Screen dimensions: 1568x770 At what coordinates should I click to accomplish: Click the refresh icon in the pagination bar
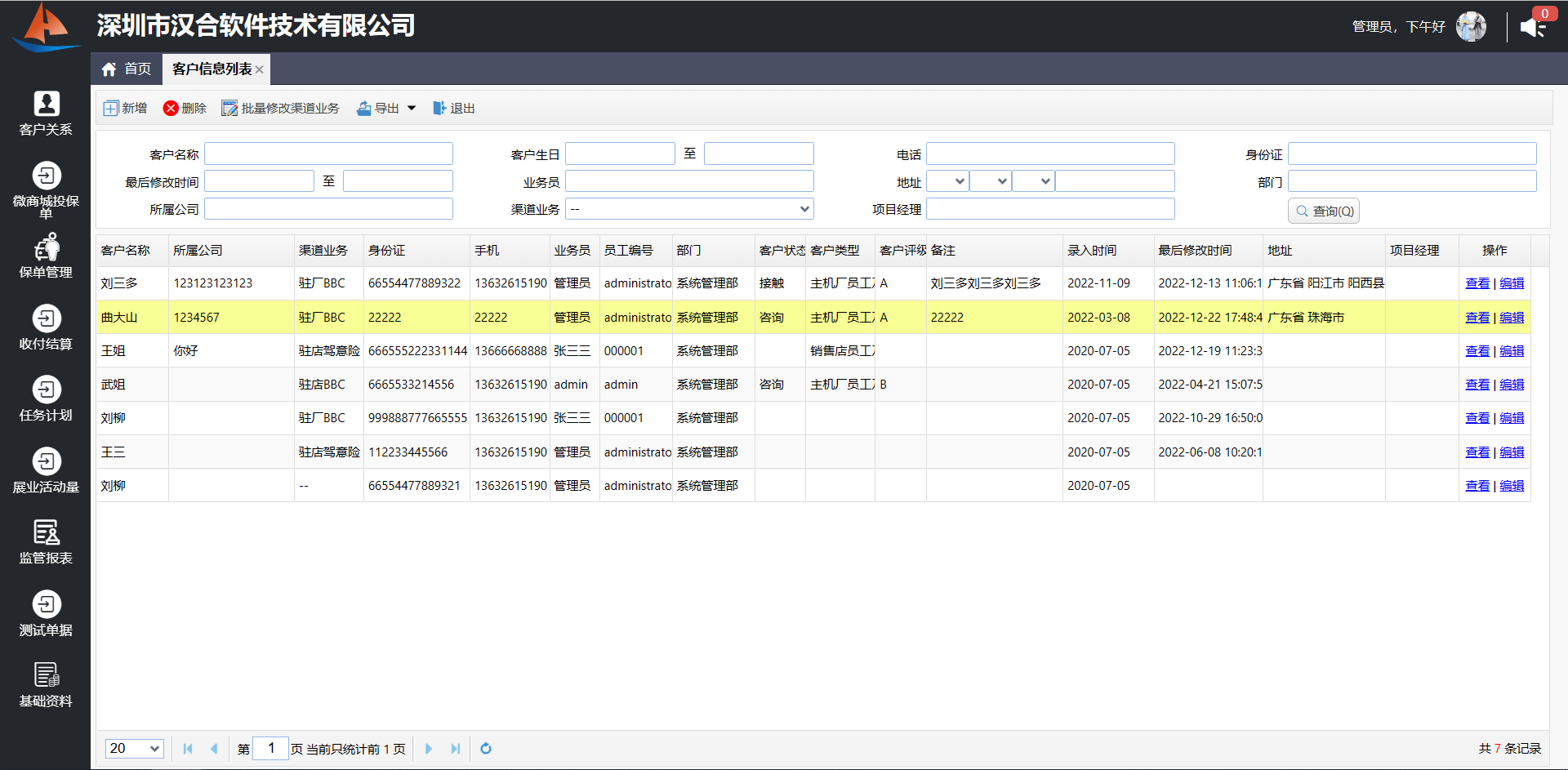point(486,749)
